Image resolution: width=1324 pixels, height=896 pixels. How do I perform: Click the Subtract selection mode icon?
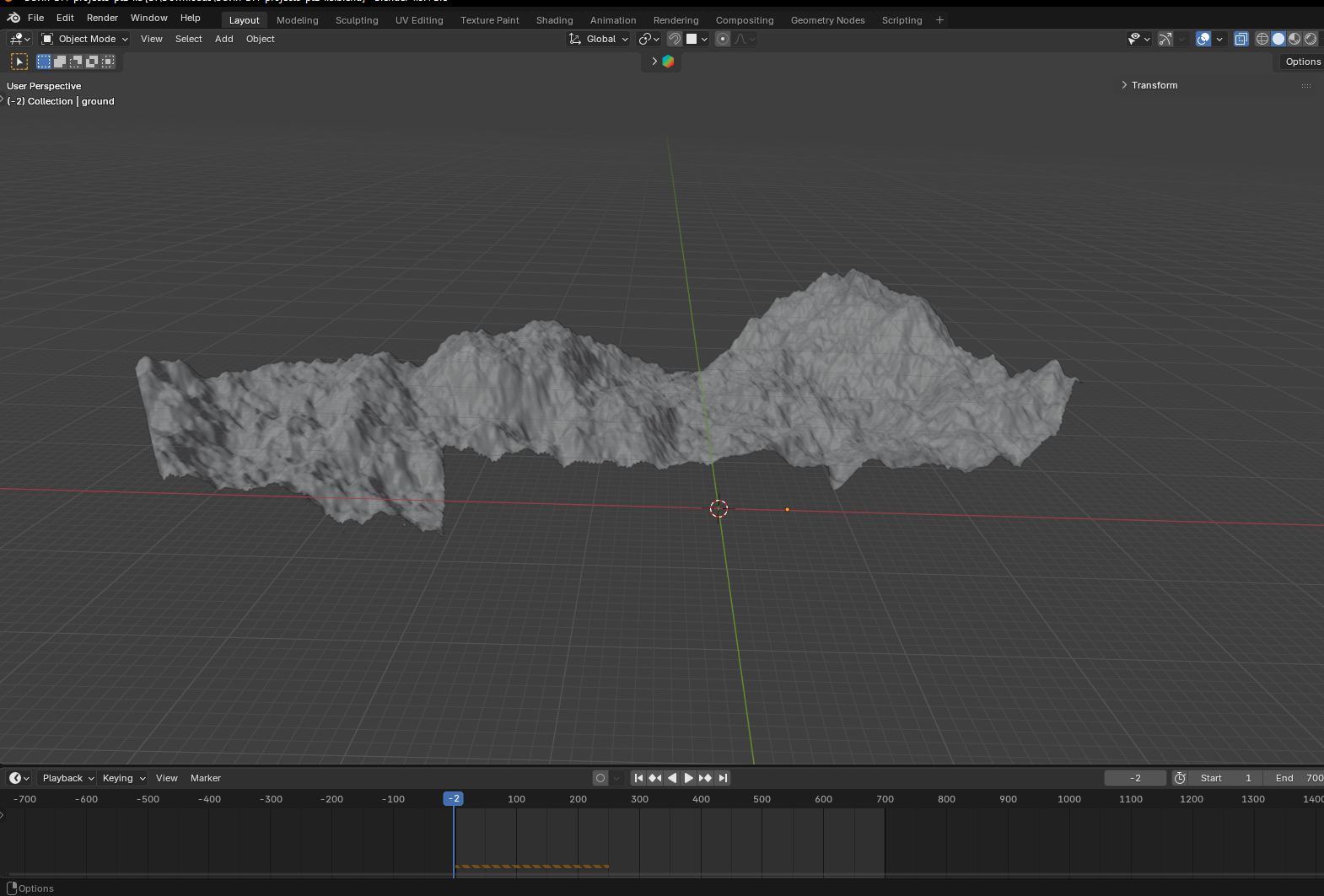coord(76,62)
